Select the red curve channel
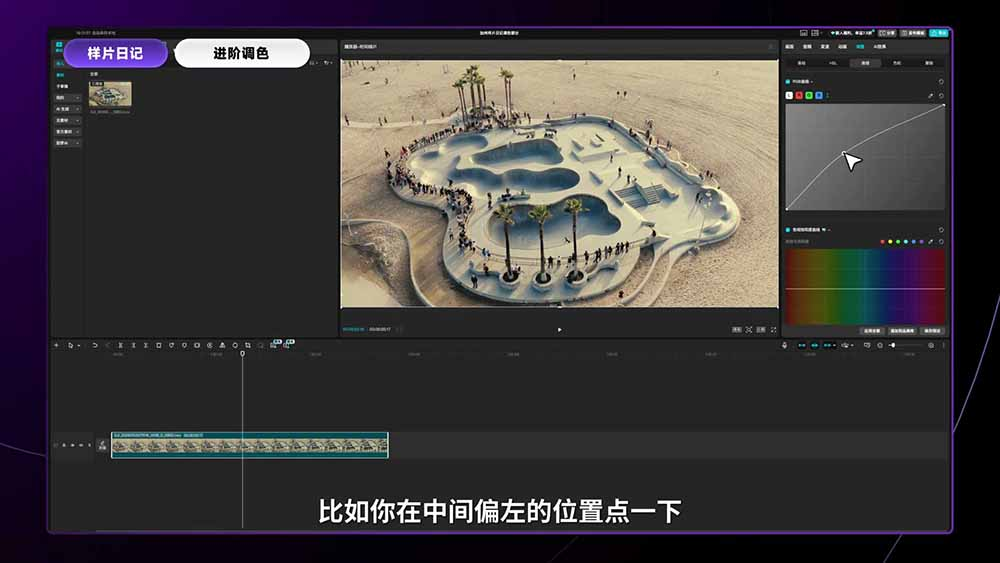 pyautogui.click(x=799, y=95)
